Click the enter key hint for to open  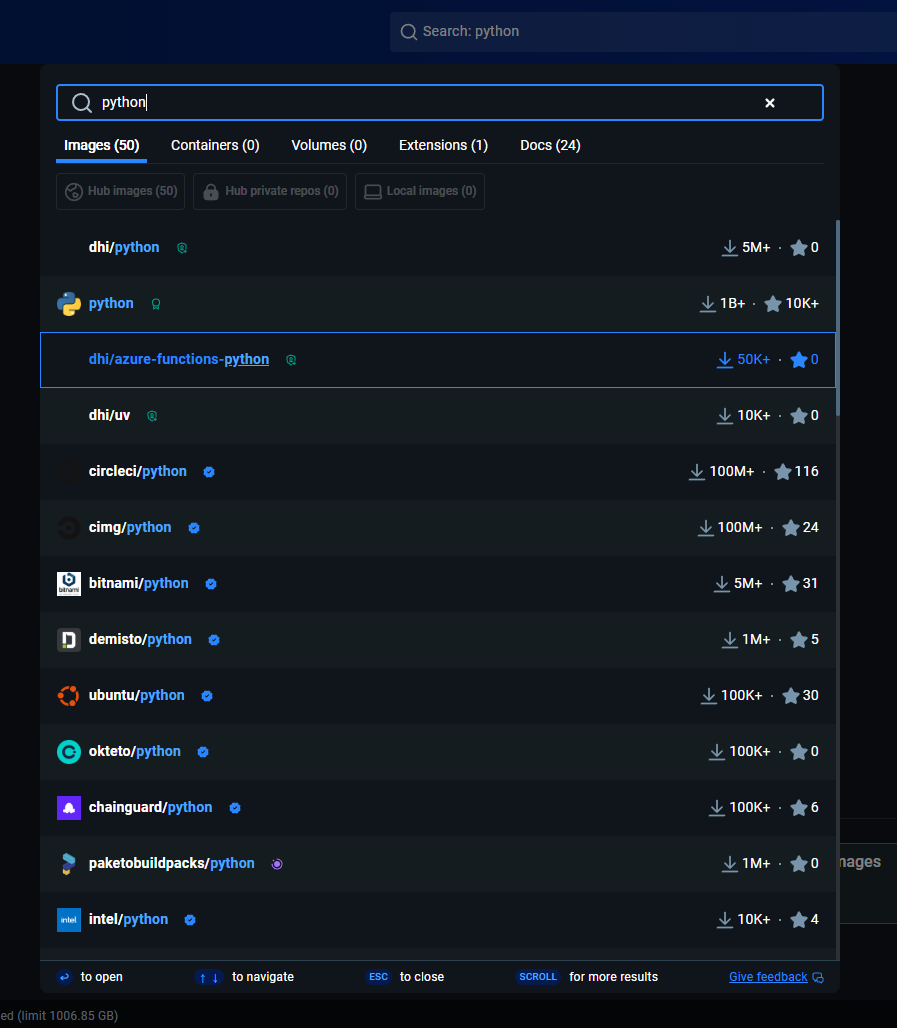point(64,977)
